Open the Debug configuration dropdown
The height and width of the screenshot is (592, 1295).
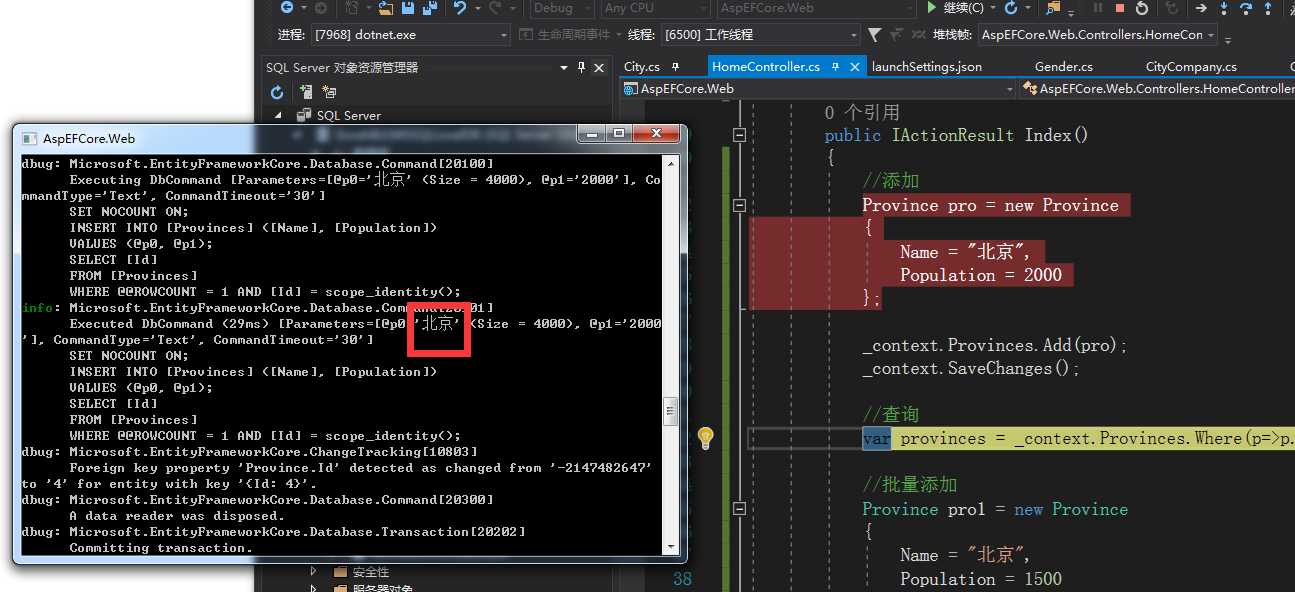(x=561, y=8)
